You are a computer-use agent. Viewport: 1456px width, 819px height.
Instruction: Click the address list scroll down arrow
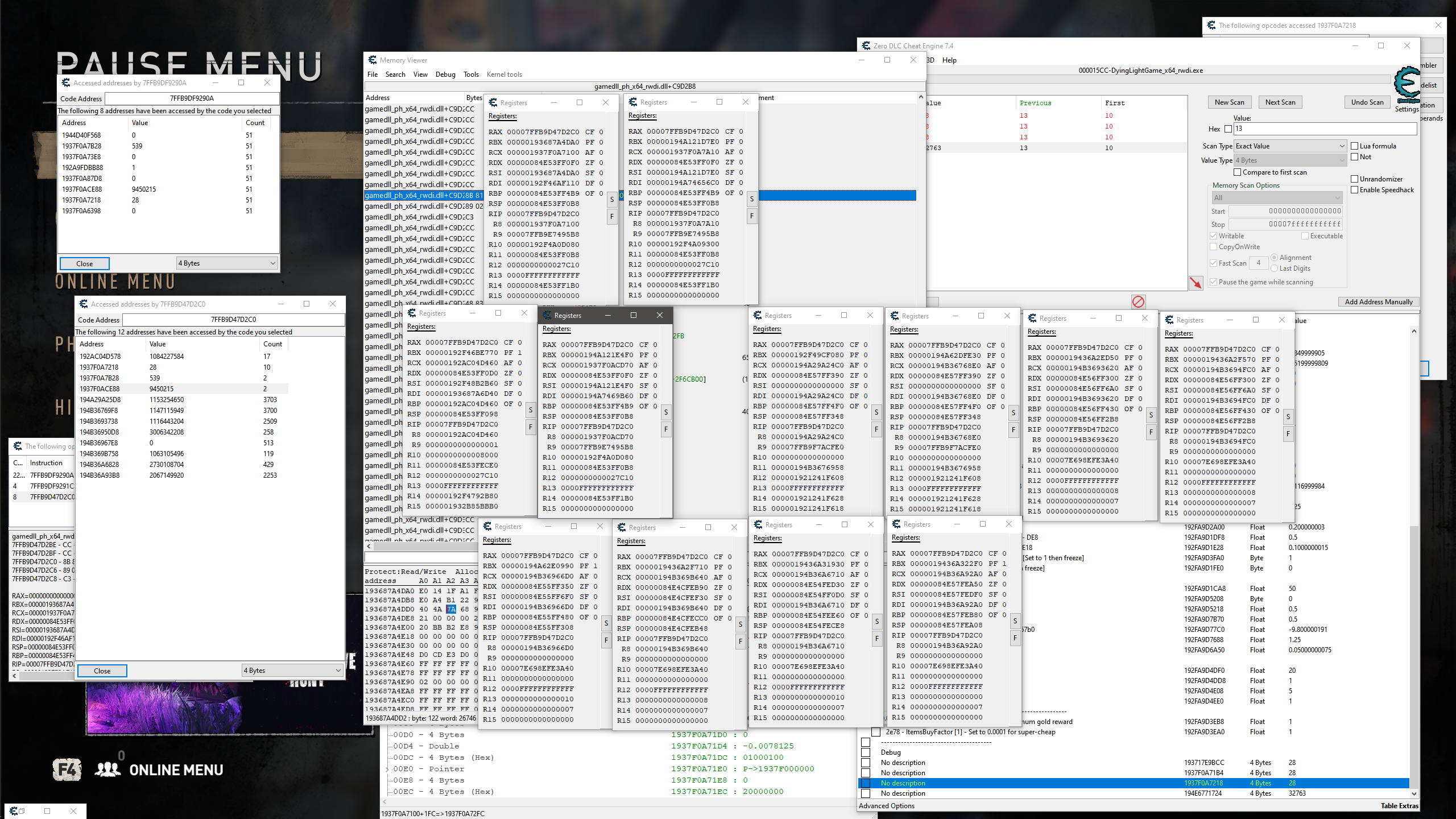tap(1414, 793)
